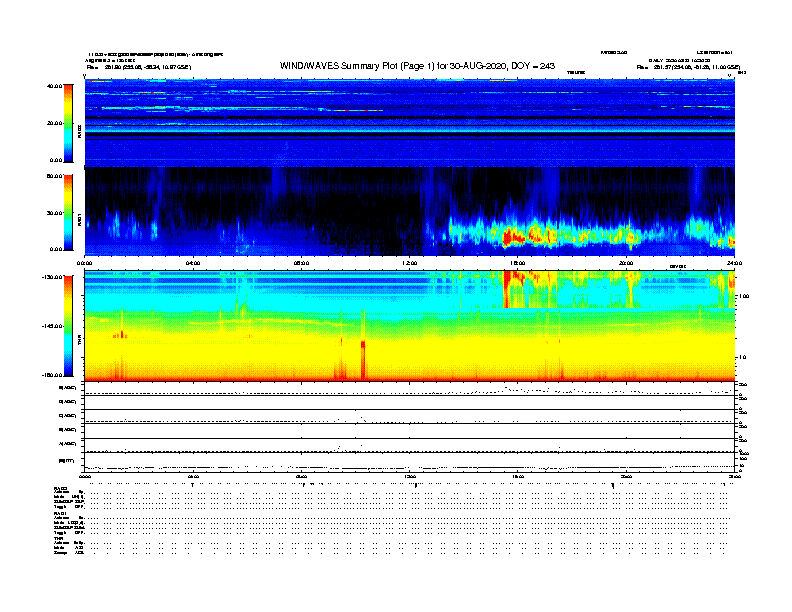Click the 00:00 tick label under RAD1 spectrogram
Viewport: 792px width, 612px height.
[84, 263]
